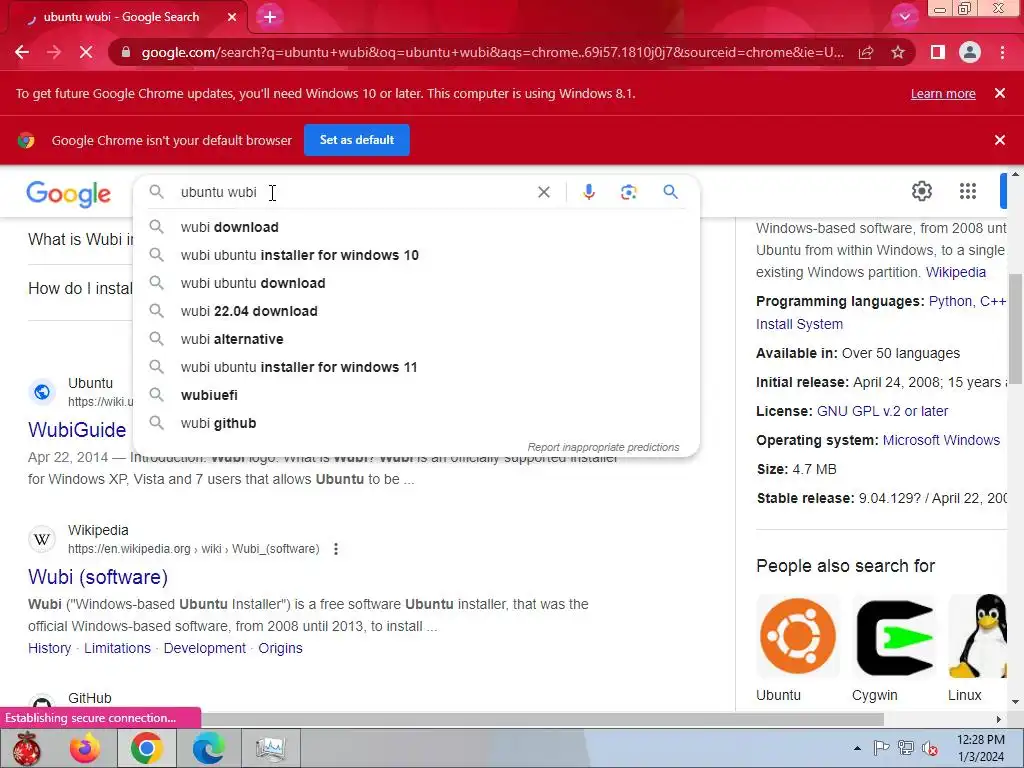Choose suggestion wubi alternative
Viewport: 1024px width, 768px height.
click(417, 340)
